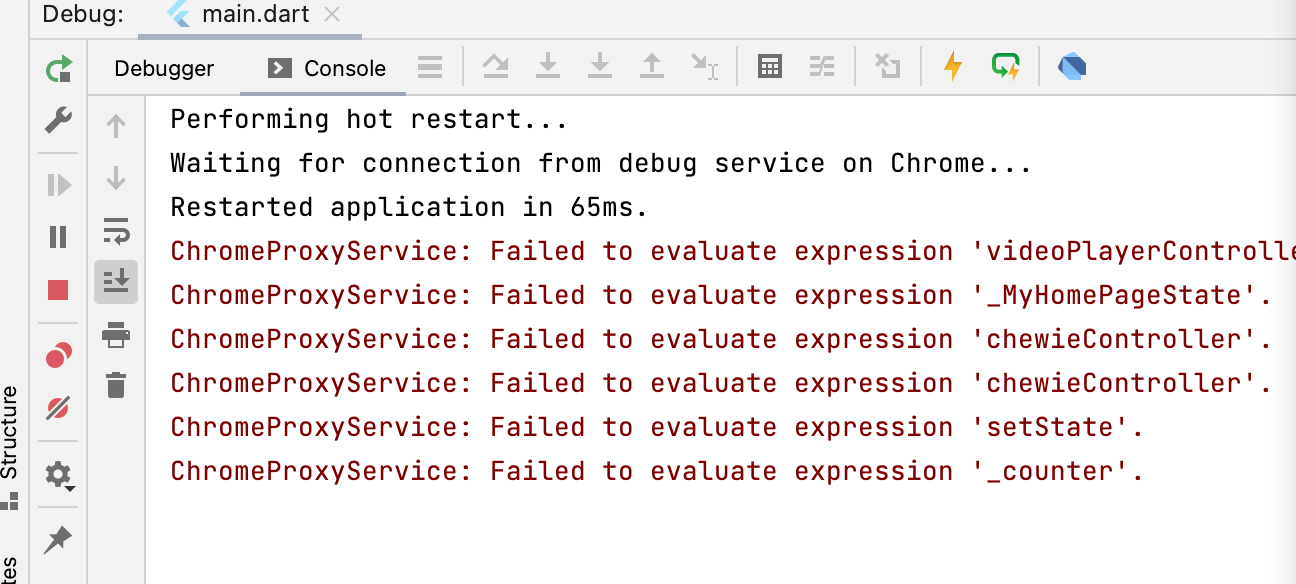Switch to the Debugger tab
Screen dimensions: 1296x584
point(163,68)
